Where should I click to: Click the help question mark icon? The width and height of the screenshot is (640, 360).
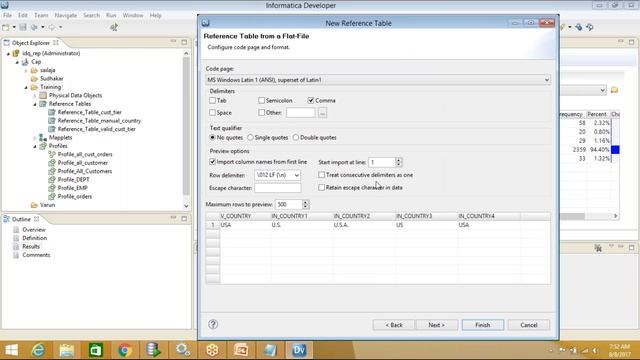213,324
